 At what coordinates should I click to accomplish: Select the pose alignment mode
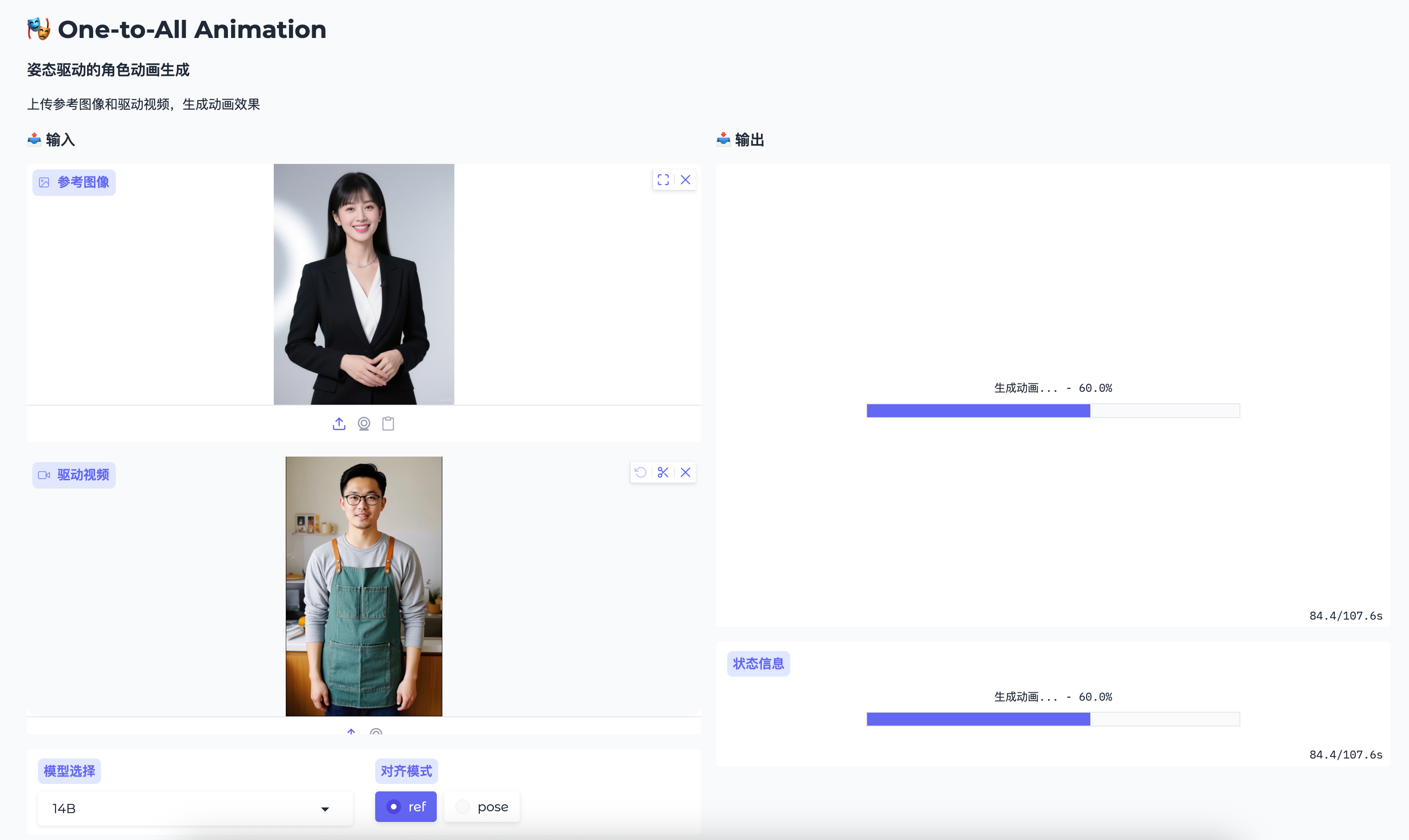(x=482, y=807)
